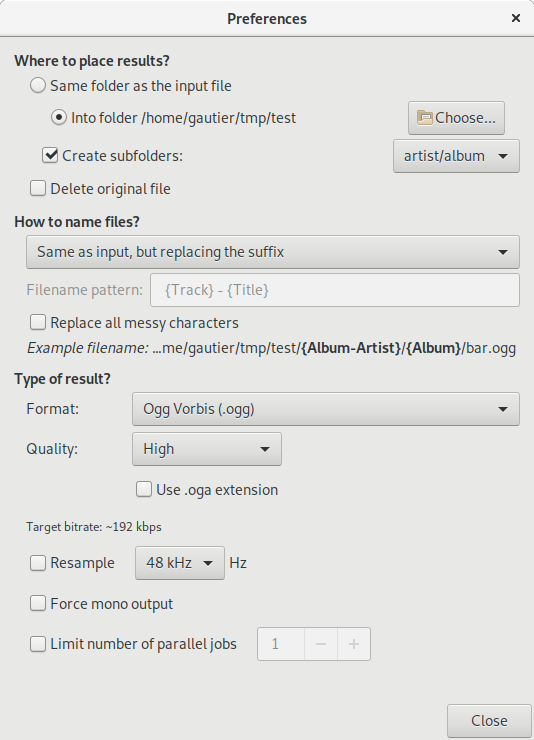Enable Replace all messy characters

[38, 322]
